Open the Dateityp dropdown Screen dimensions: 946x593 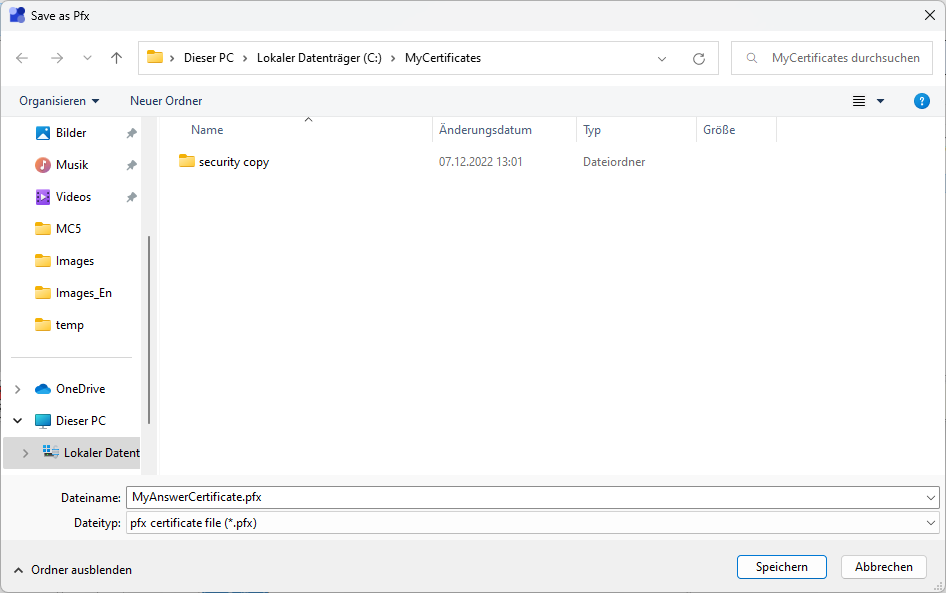coord(931,523)
